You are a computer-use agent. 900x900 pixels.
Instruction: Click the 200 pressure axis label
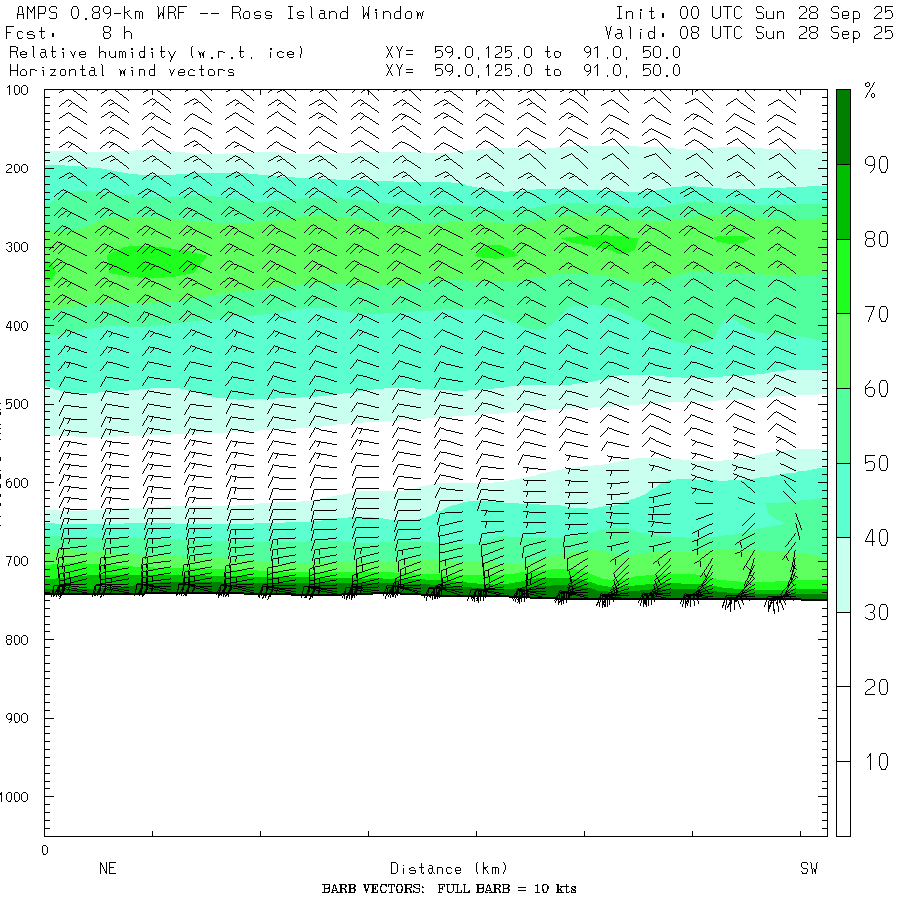(17, 169)
